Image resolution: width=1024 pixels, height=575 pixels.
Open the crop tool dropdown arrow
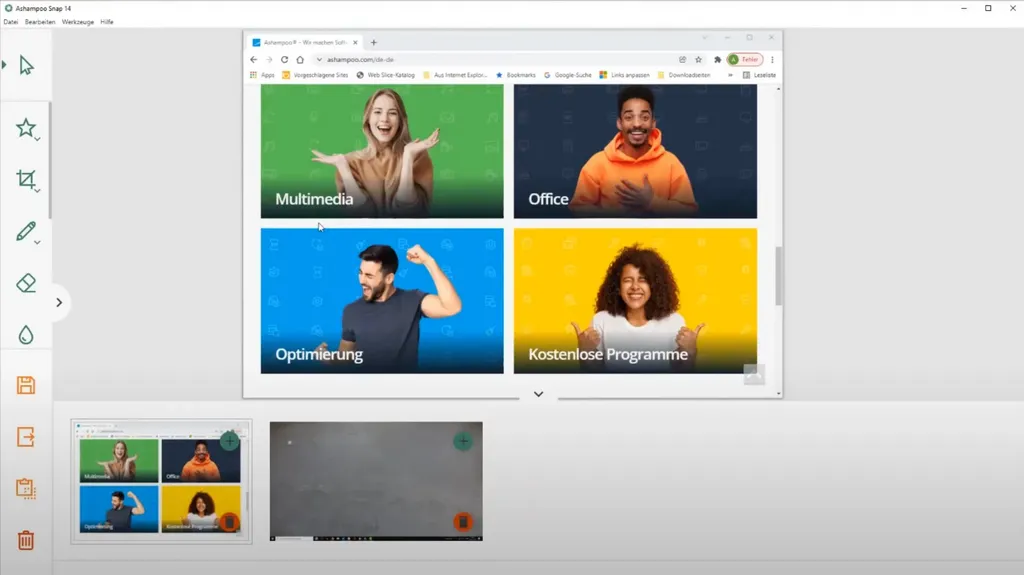click(38, 191)
